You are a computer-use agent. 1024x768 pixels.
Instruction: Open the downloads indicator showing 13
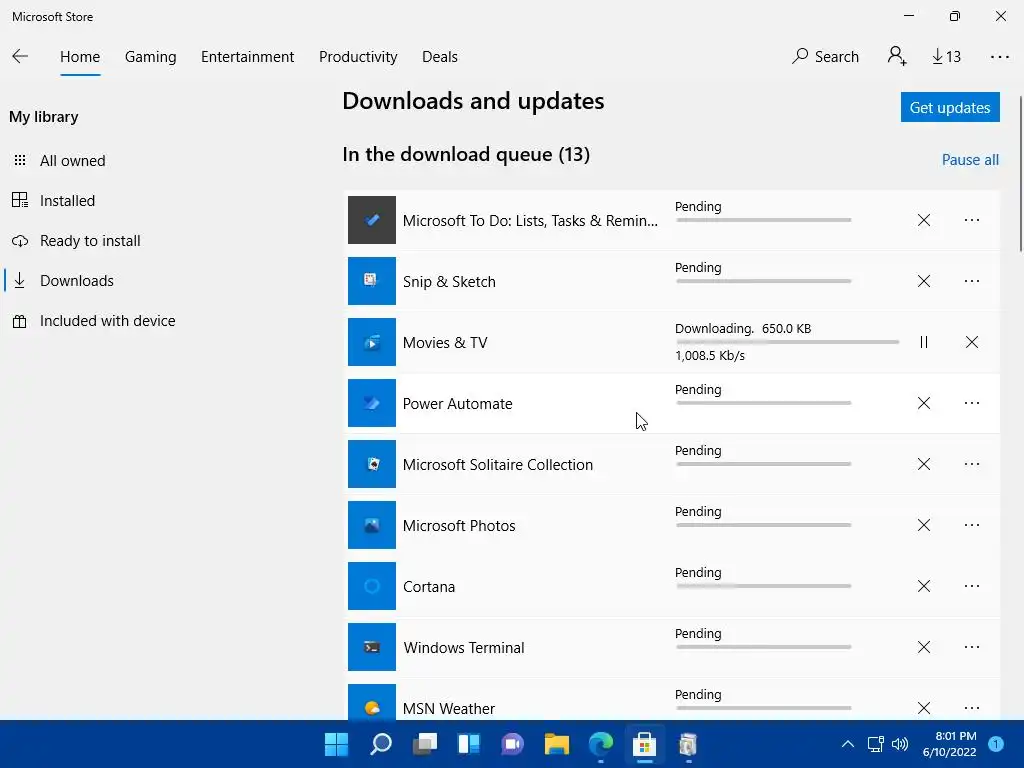click(x=946, y=57)
